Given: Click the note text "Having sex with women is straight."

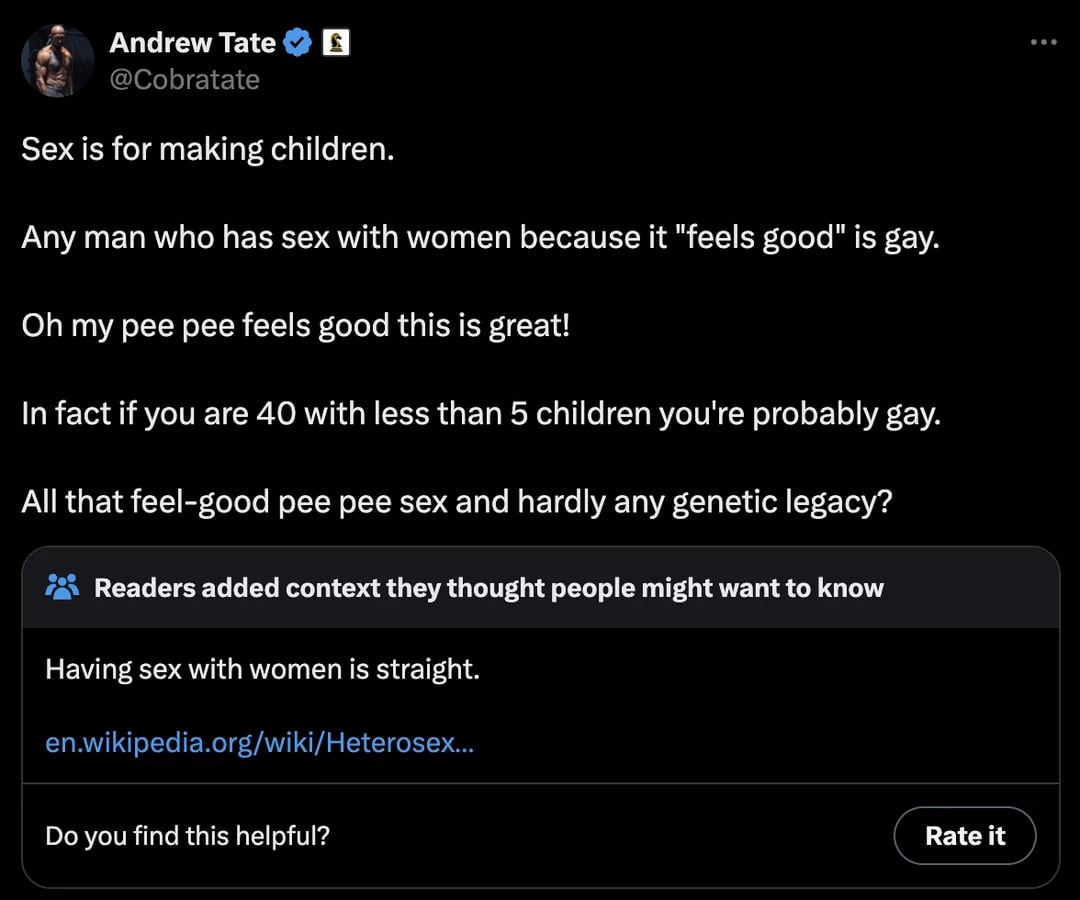Looking at the screenshot, I should (262, 669).
